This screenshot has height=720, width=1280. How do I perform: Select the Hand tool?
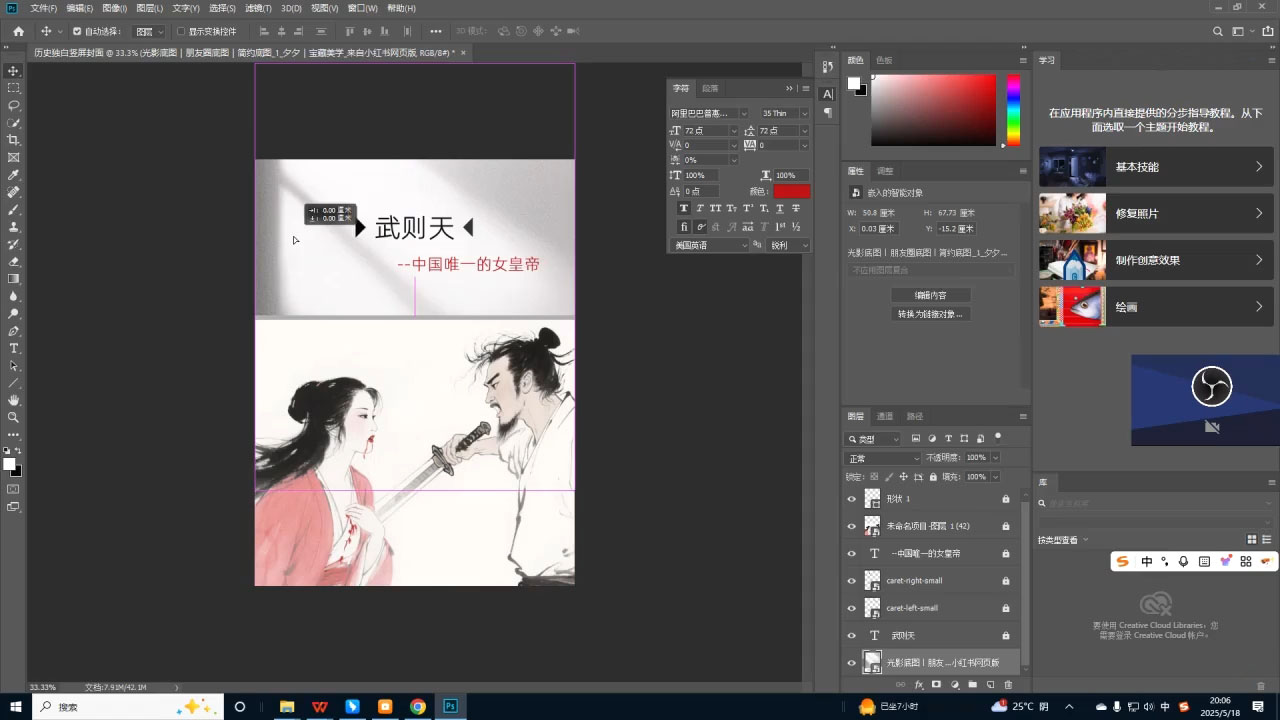click(x=14, y=400)
